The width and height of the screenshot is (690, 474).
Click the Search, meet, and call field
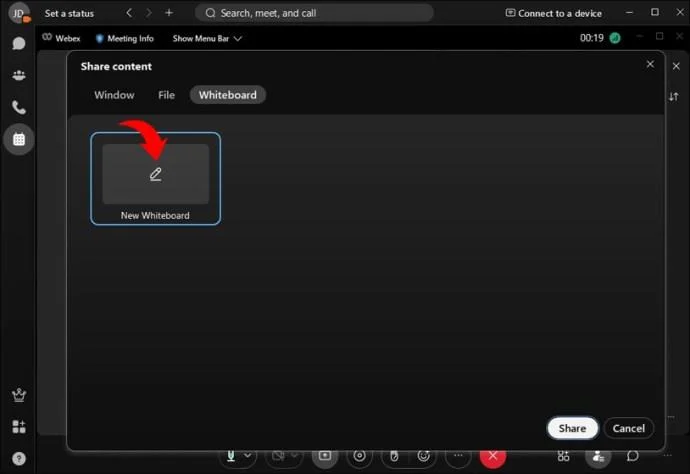click(314, 13)
